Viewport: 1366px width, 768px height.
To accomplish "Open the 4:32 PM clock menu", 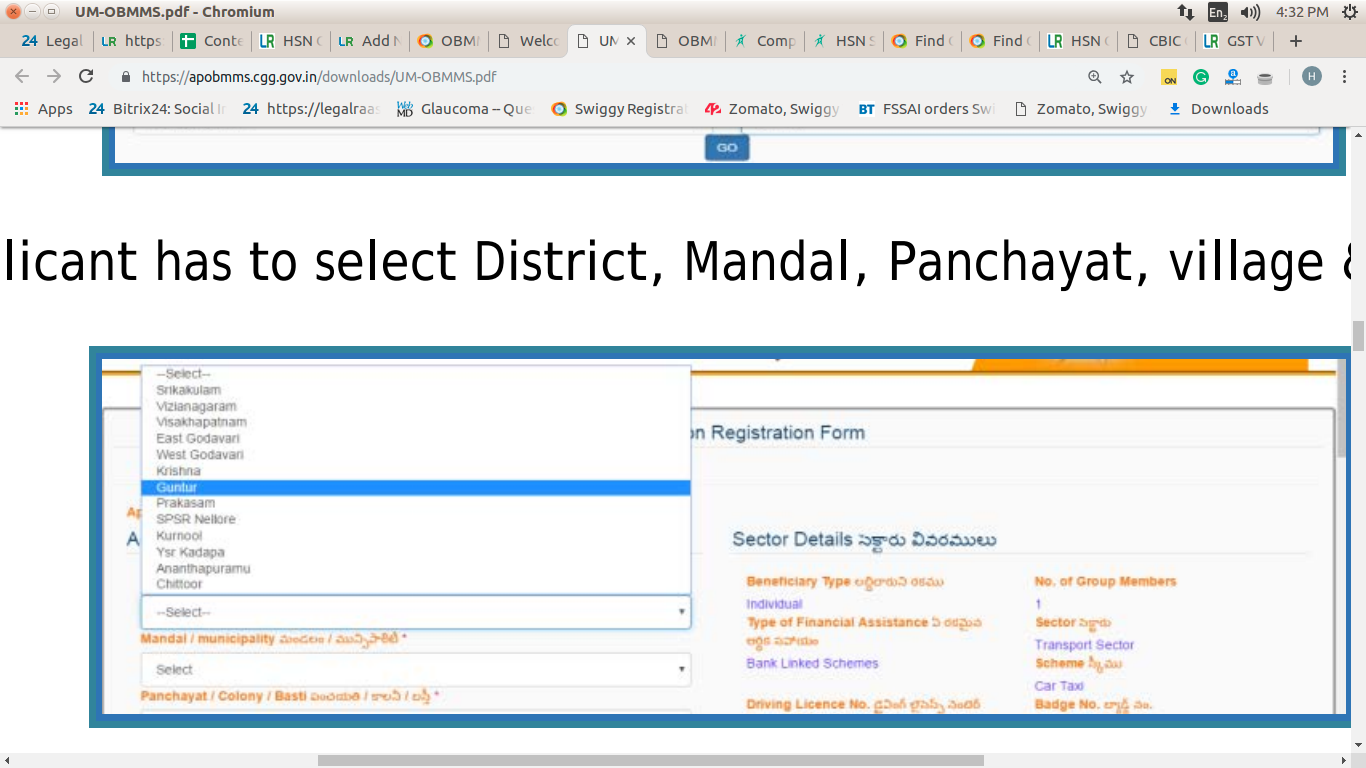I will (x=1302, y=12).
